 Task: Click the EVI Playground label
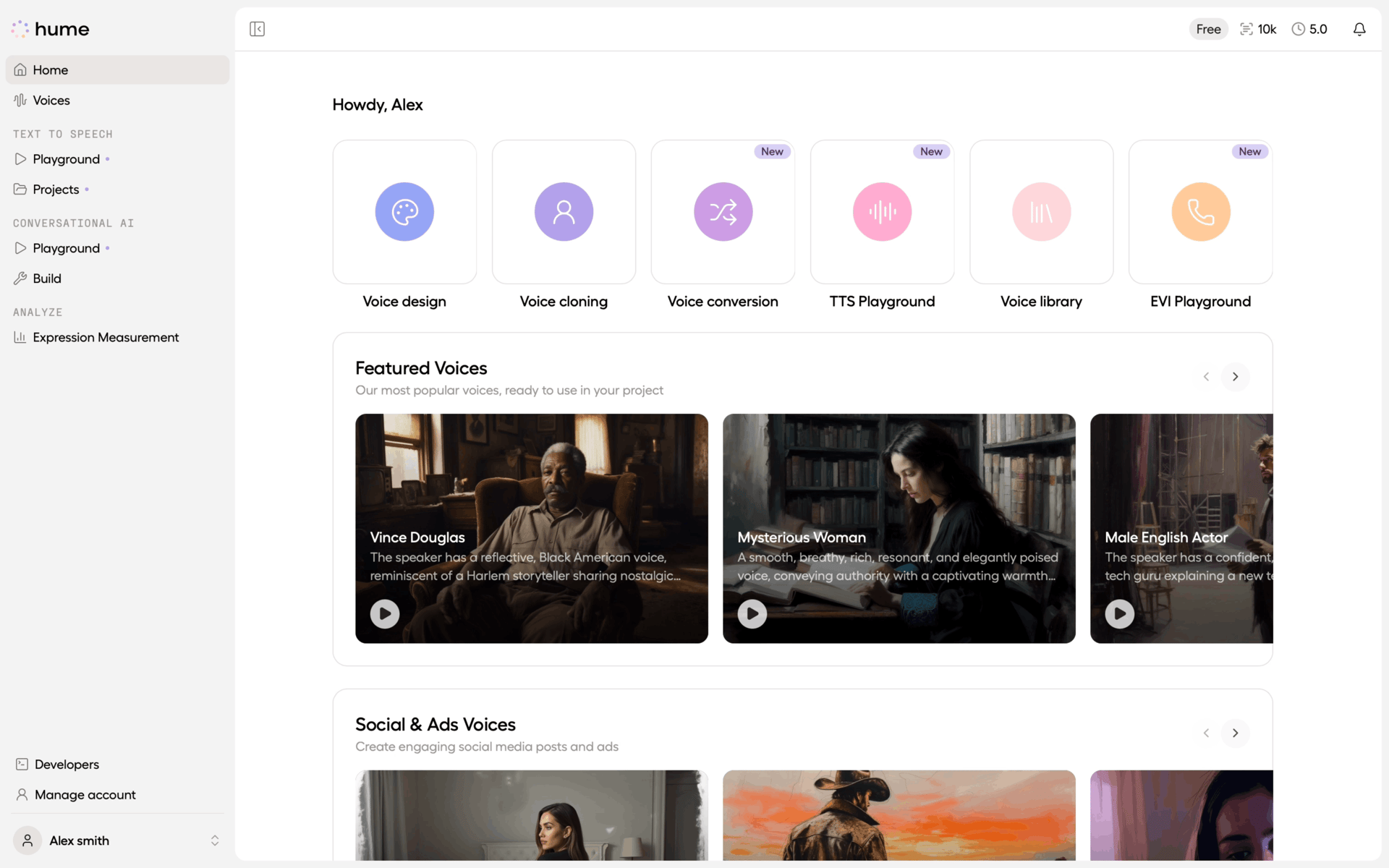point(1200,302)
